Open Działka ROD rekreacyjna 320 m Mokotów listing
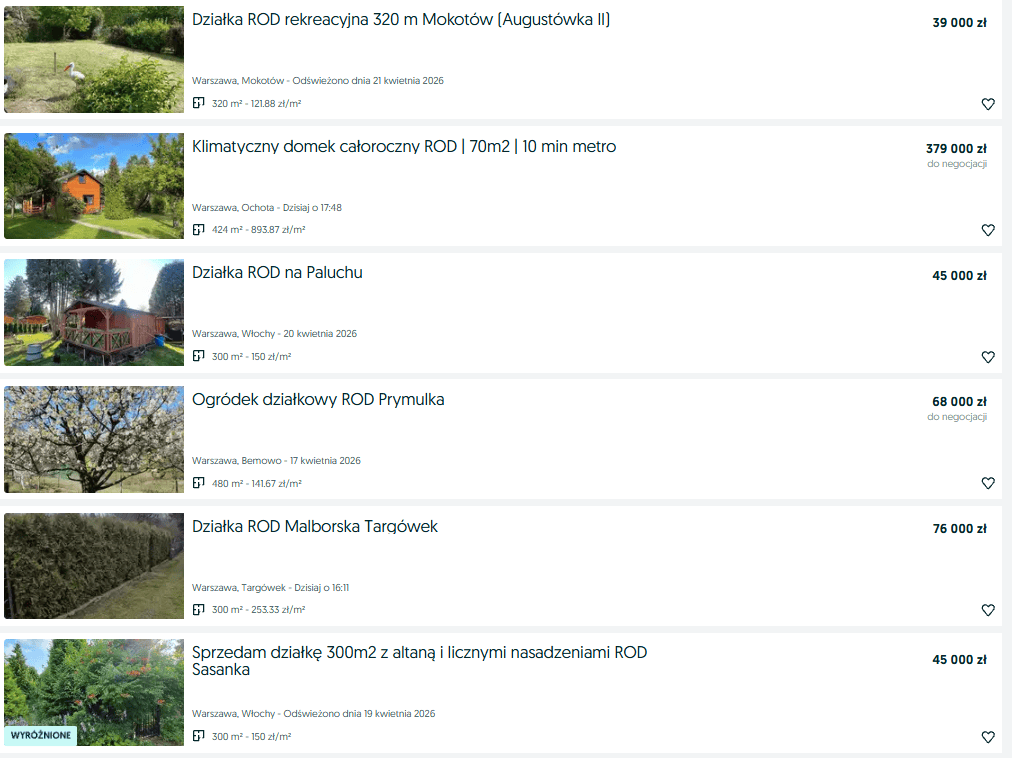The width and height of the screenshot is (1012, 758). tap(401, 20)
